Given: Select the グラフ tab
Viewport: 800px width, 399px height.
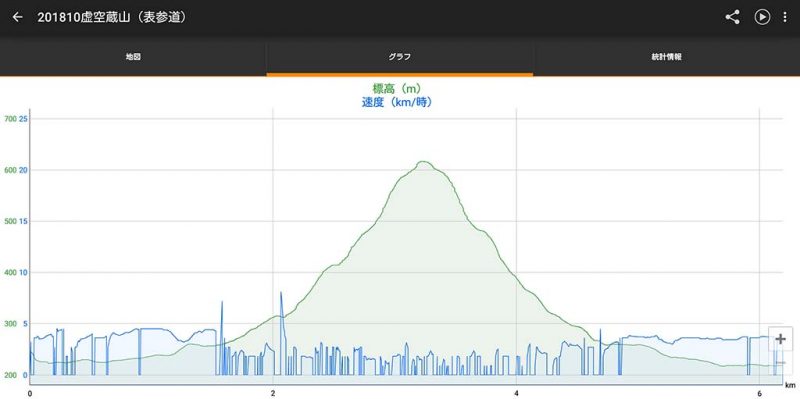Looking at the screenshot, I should coord(399,57).
